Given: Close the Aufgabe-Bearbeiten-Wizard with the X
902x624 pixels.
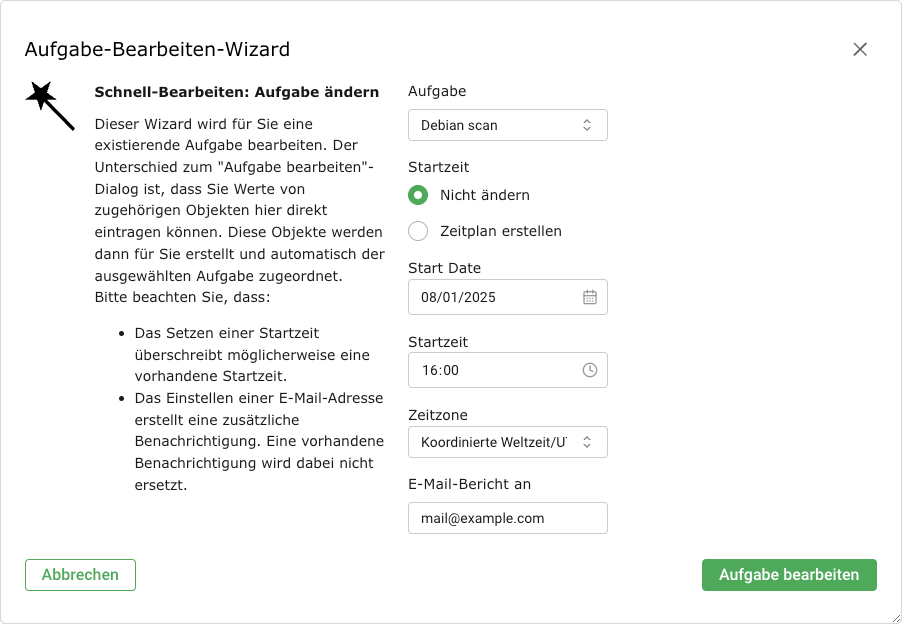Looking at the screenshot, I should coord(860,49).
